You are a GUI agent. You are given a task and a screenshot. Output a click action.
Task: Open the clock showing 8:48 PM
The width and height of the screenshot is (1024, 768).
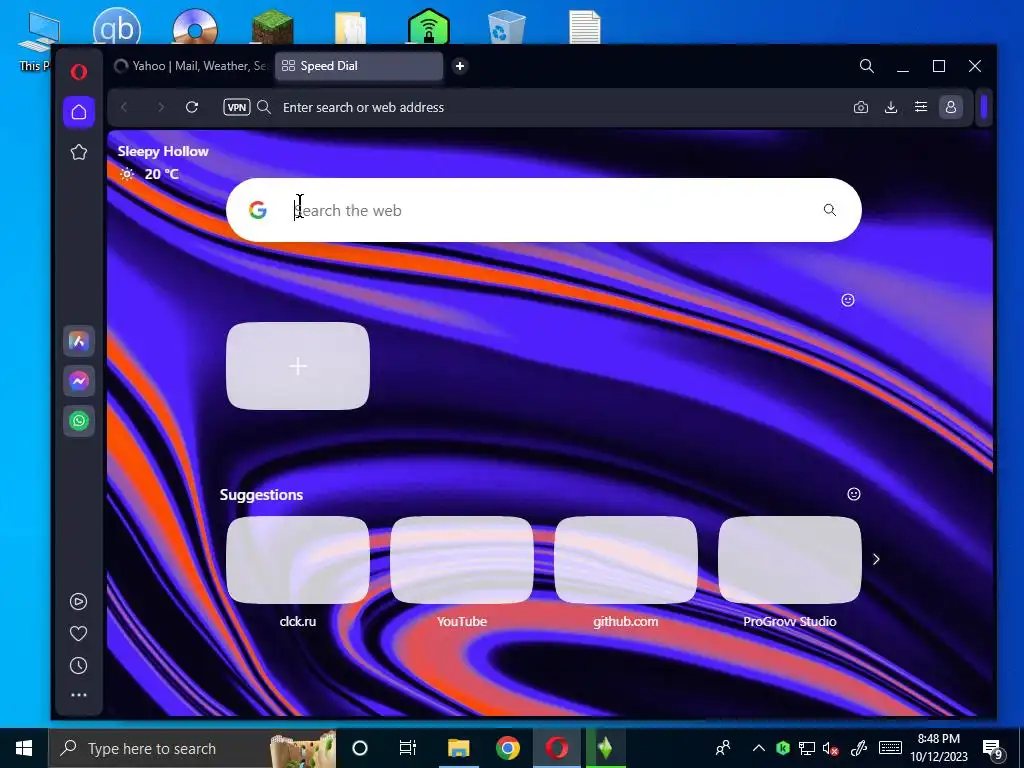pos(938,748)
